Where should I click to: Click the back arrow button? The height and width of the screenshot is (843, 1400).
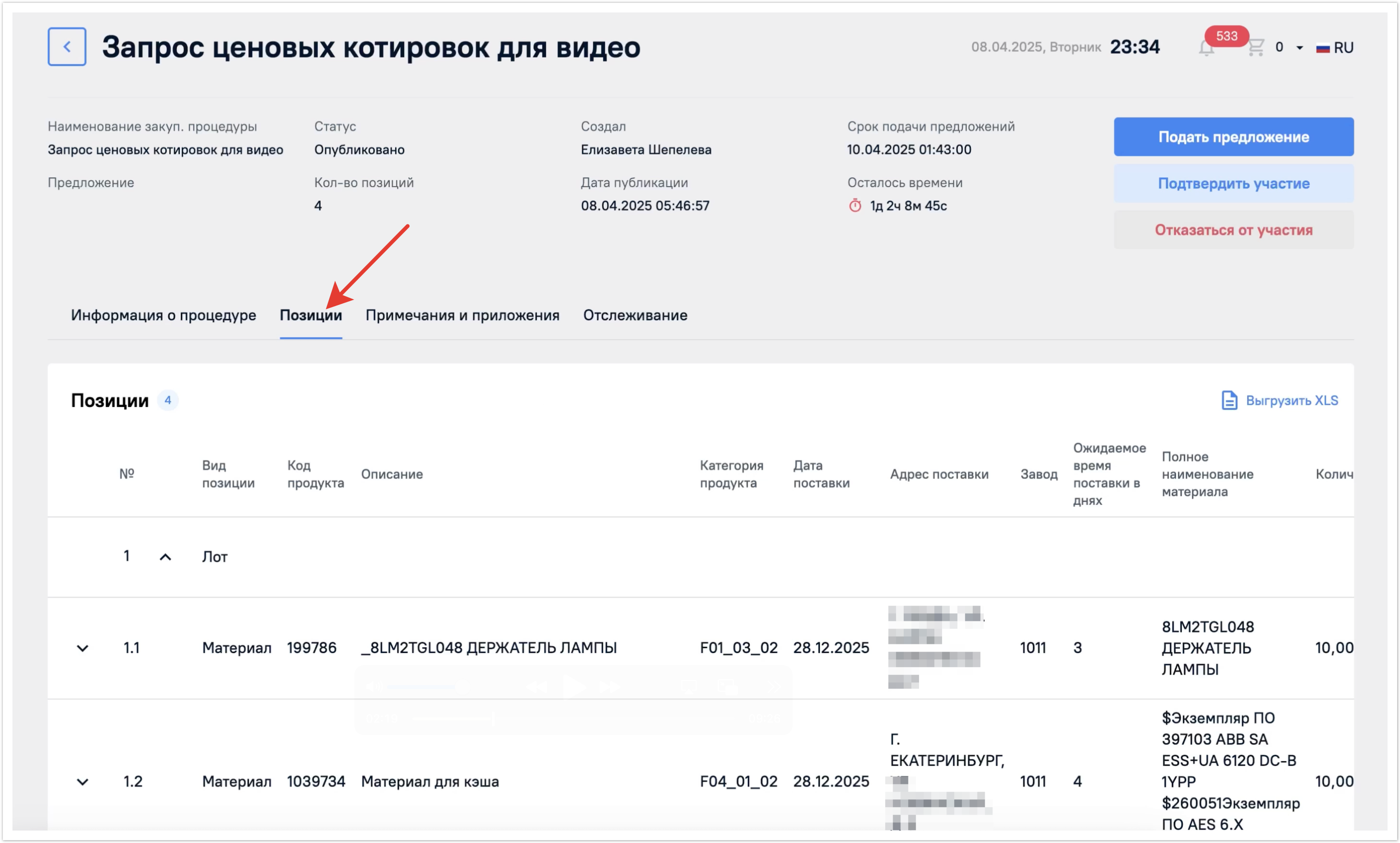tap(67, 47)
